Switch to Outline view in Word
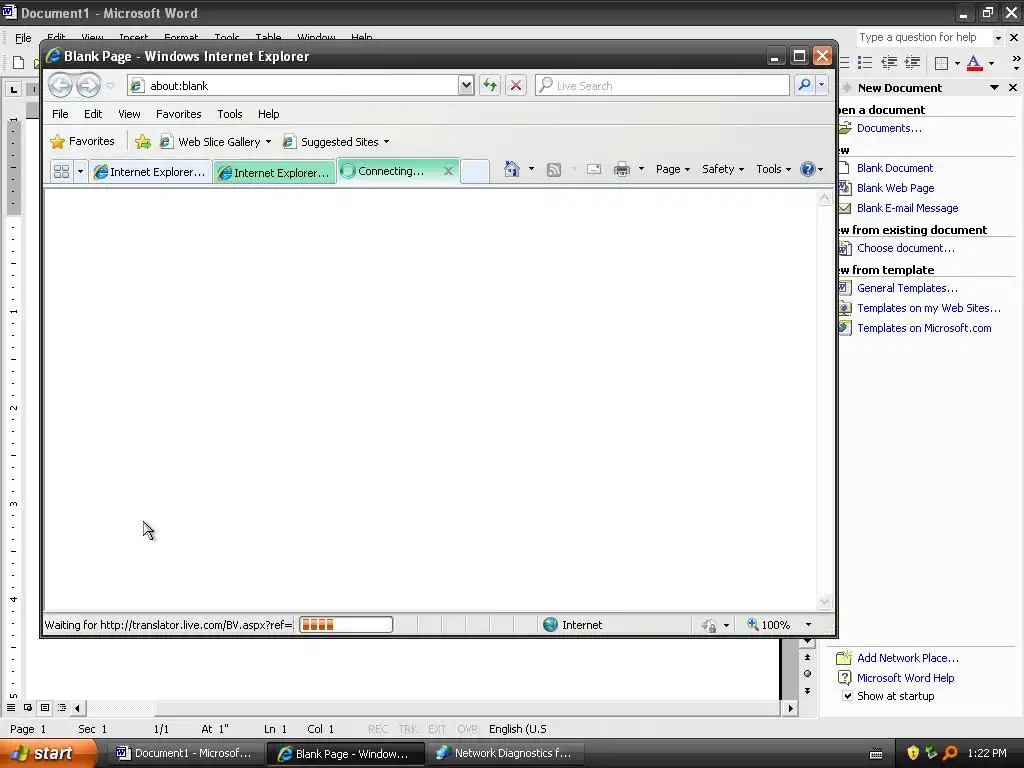 [x=62, y=707]
